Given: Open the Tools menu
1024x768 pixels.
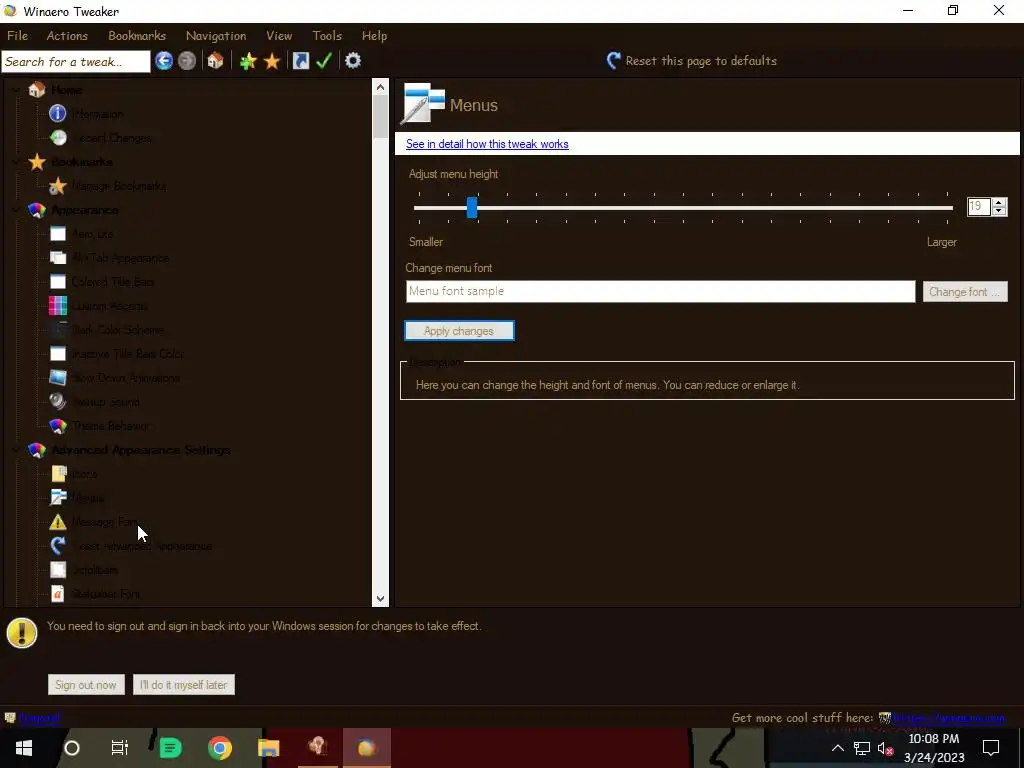Looking at the screenshot, I should tap(327, 36).
